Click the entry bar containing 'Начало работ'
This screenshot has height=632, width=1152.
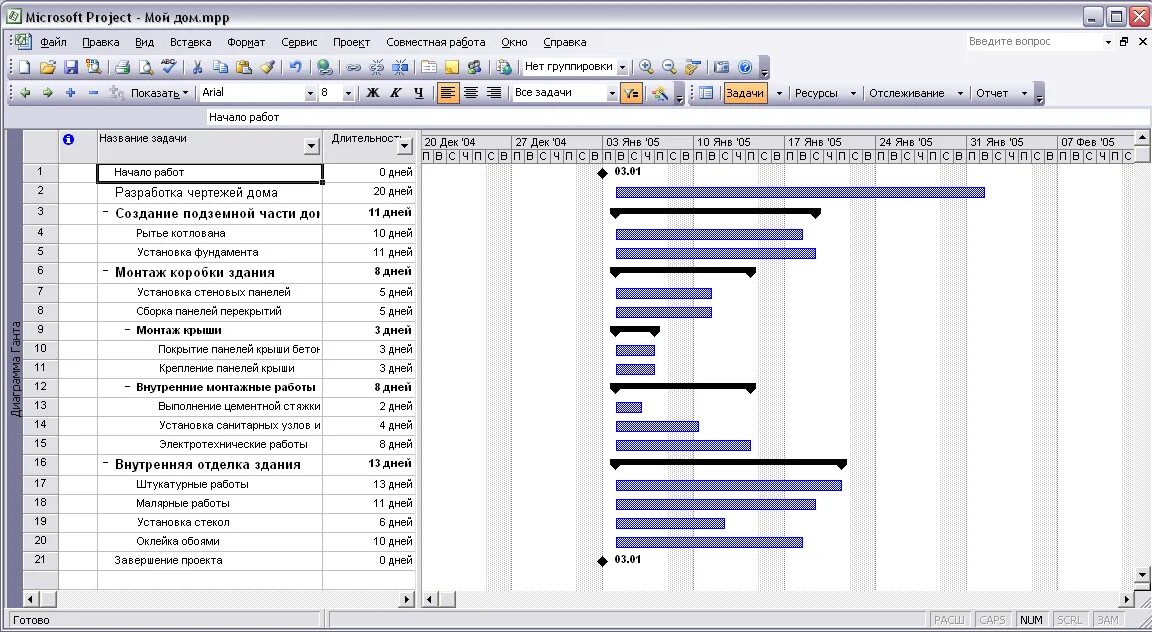(x=676, y=118)
